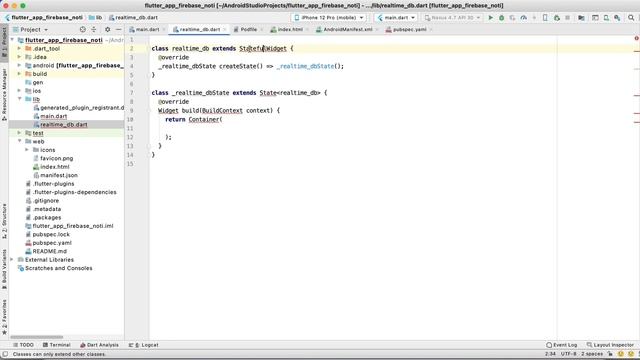Open the main.dart run configuration dropdown

pyautogui.click(x=396, y=18)
